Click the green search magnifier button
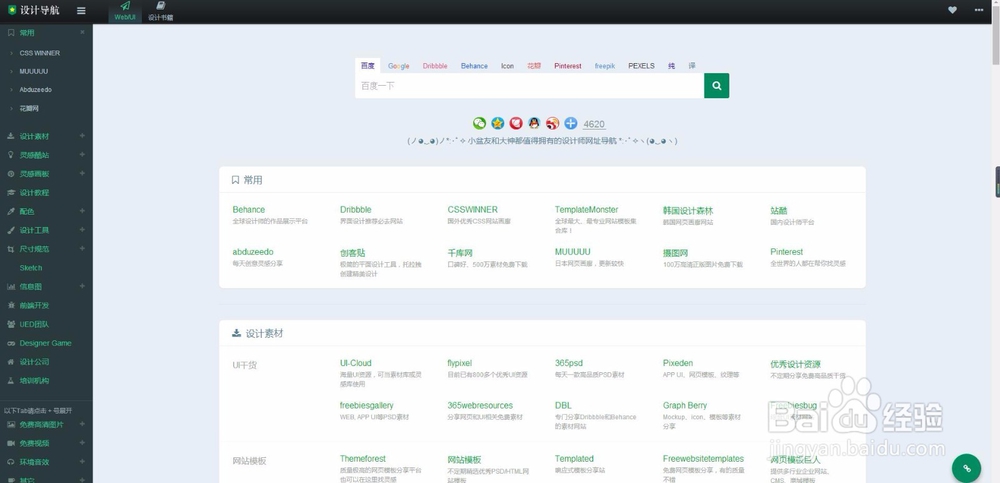The width and height of the screenshot is (1000, 483). [716, 85]
